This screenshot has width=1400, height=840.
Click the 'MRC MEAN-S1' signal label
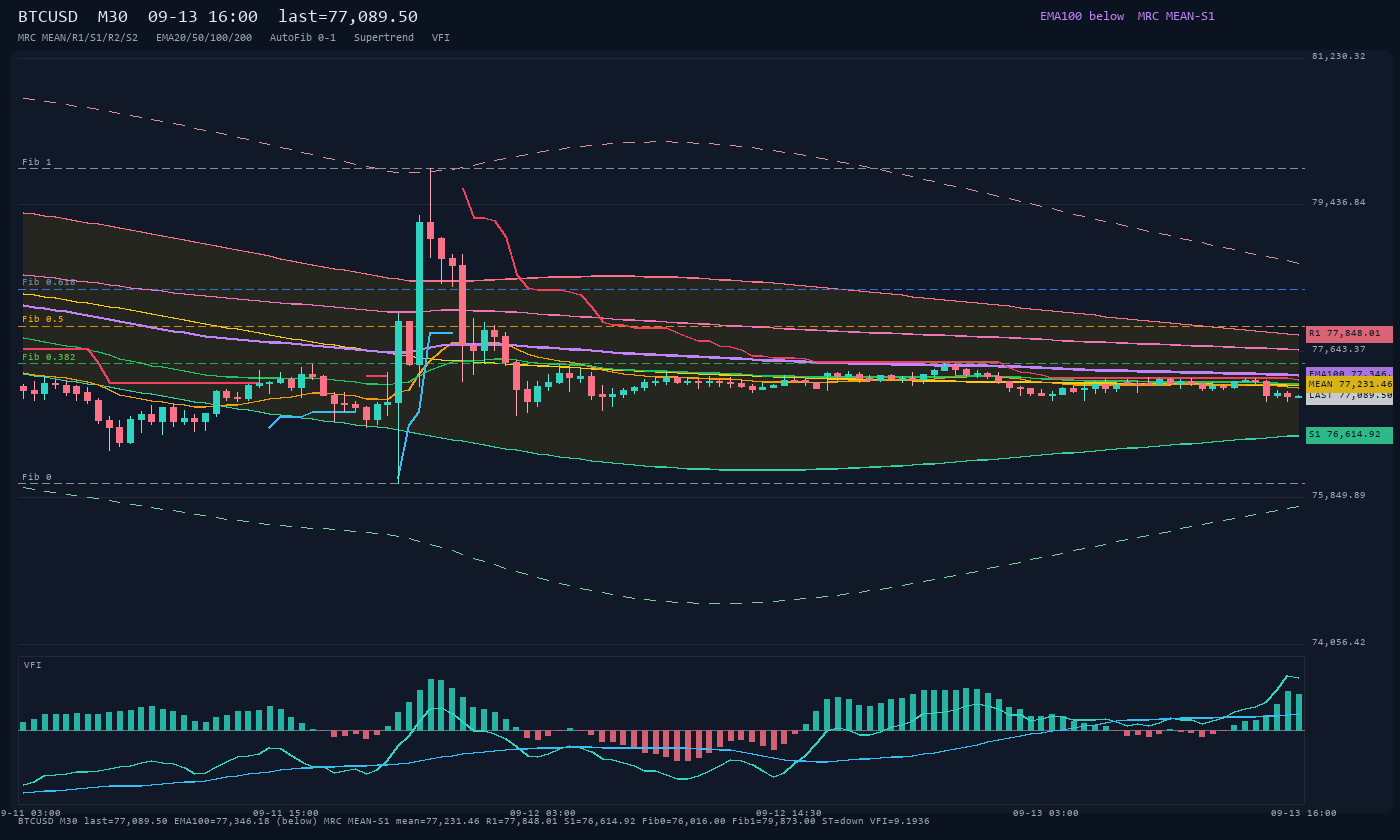point(1176,16)
